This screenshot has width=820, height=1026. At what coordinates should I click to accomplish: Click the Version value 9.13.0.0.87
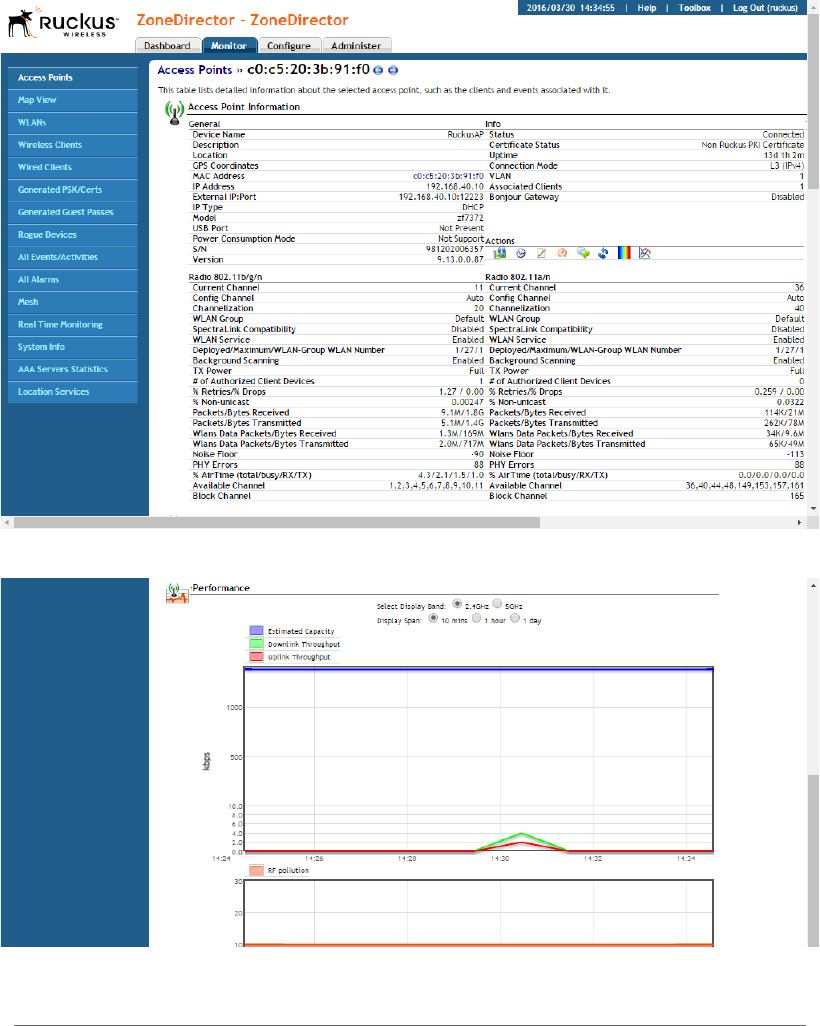coord(460,260)
